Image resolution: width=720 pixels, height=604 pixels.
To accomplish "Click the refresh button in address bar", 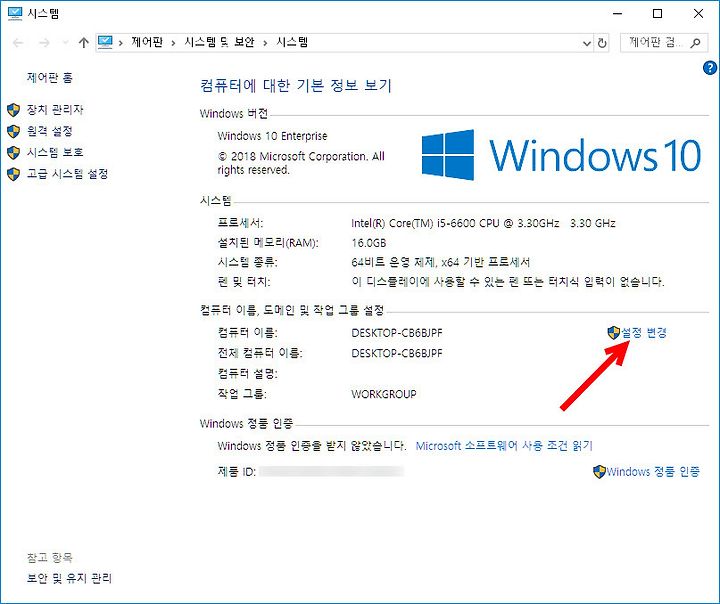I will click(602, 43).
